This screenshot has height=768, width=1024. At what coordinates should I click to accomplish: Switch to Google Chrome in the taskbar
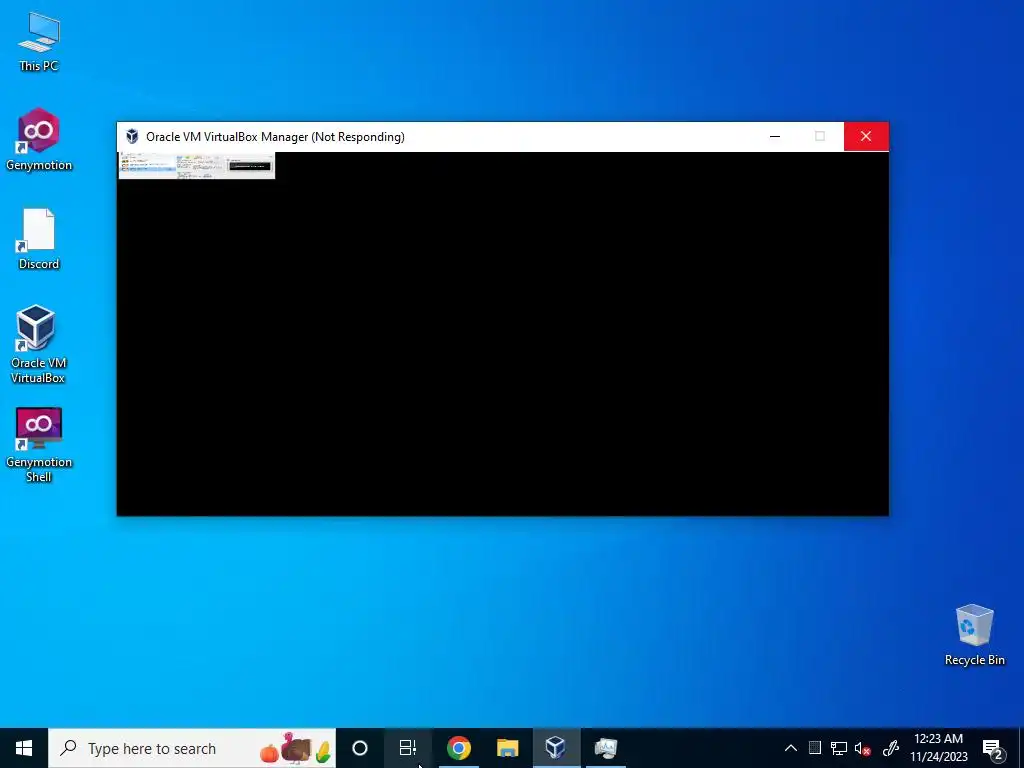(459, 748)
